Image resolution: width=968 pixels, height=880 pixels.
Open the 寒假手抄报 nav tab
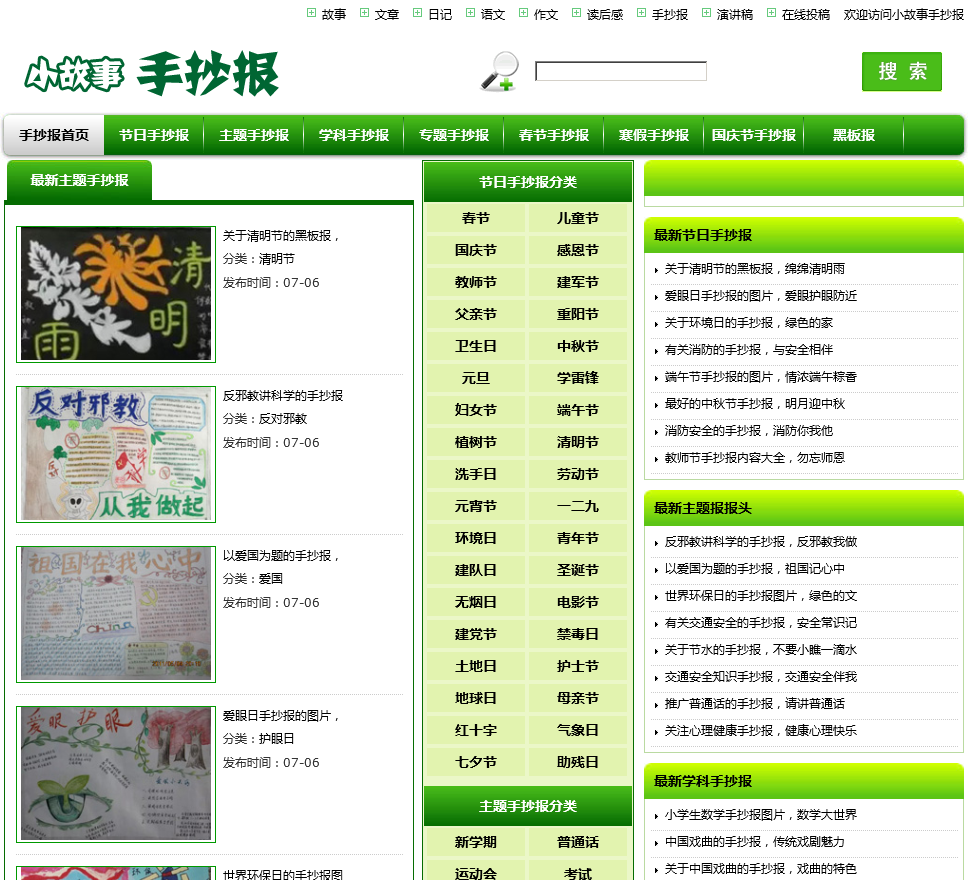tap(654, 135)
